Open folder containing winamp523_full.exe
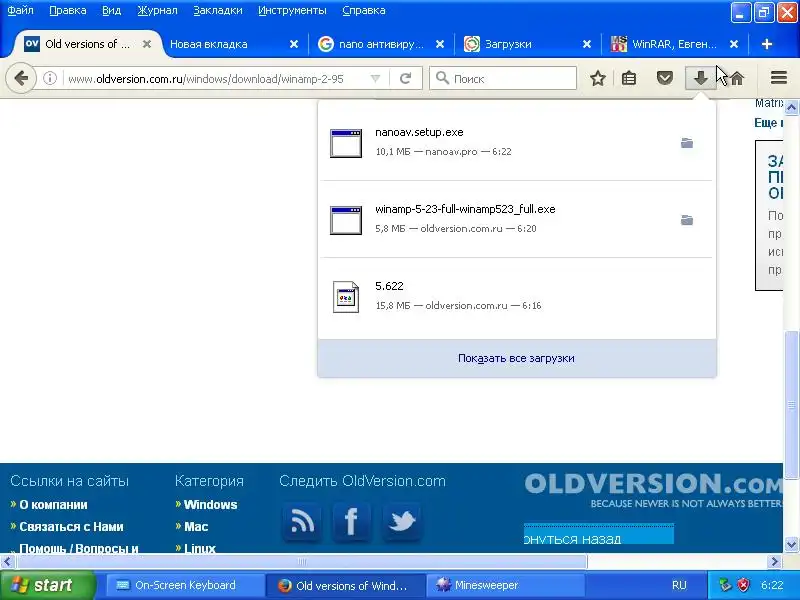800x600 pixels. [x=687, y=220]
